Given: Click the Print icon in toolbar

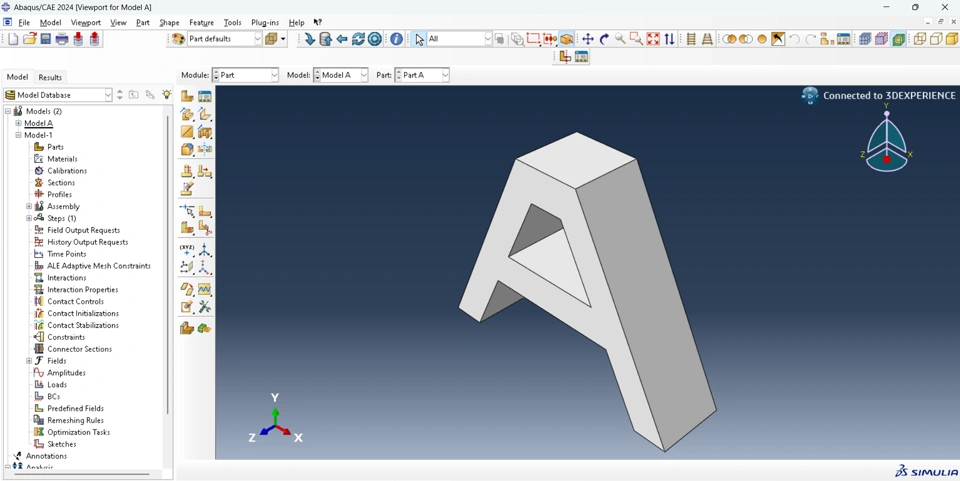Looking at the screenshot, I should pyautogui.click(x=62, y=39).
